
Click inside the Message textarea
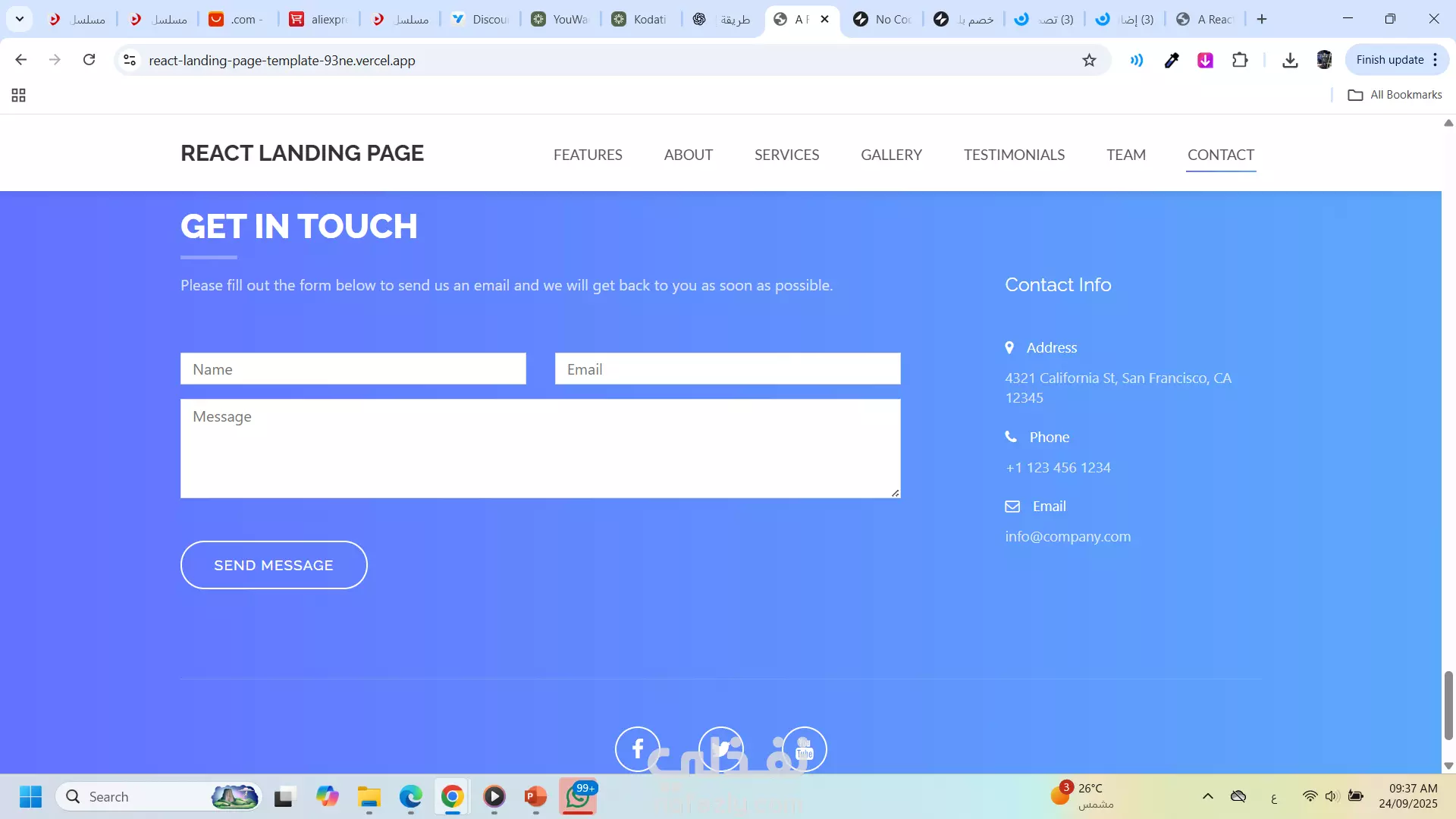540,449
